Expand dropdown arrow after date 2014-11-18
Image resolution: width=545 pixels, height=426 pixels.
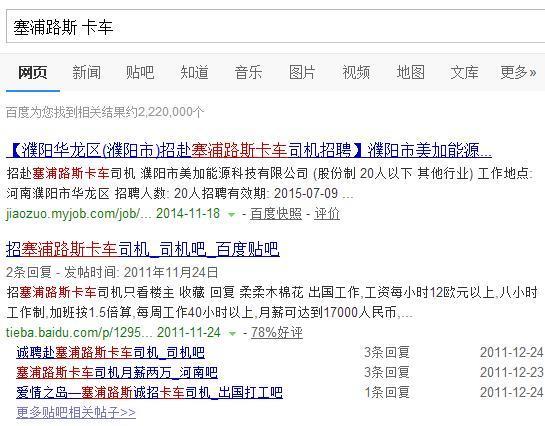[231, 214]
